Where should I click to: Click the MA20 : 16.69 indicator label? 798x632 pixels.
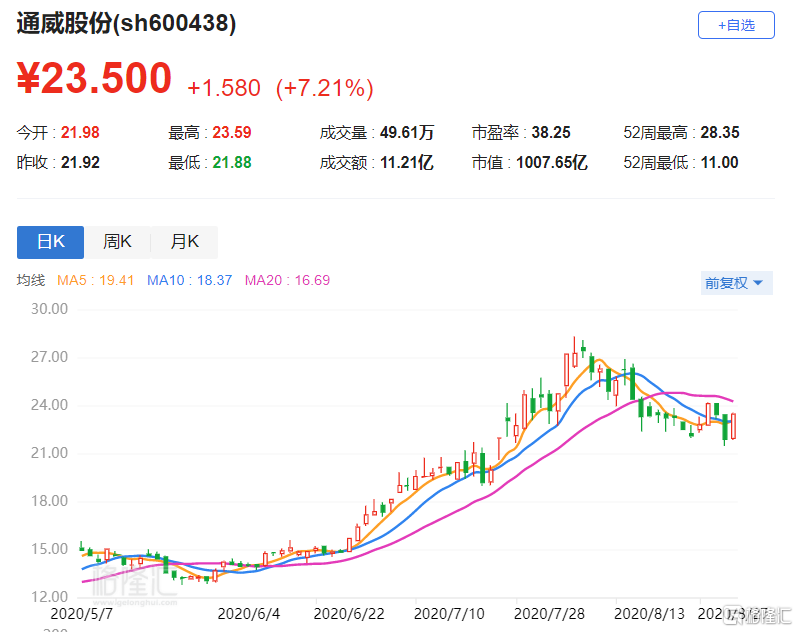287,280
